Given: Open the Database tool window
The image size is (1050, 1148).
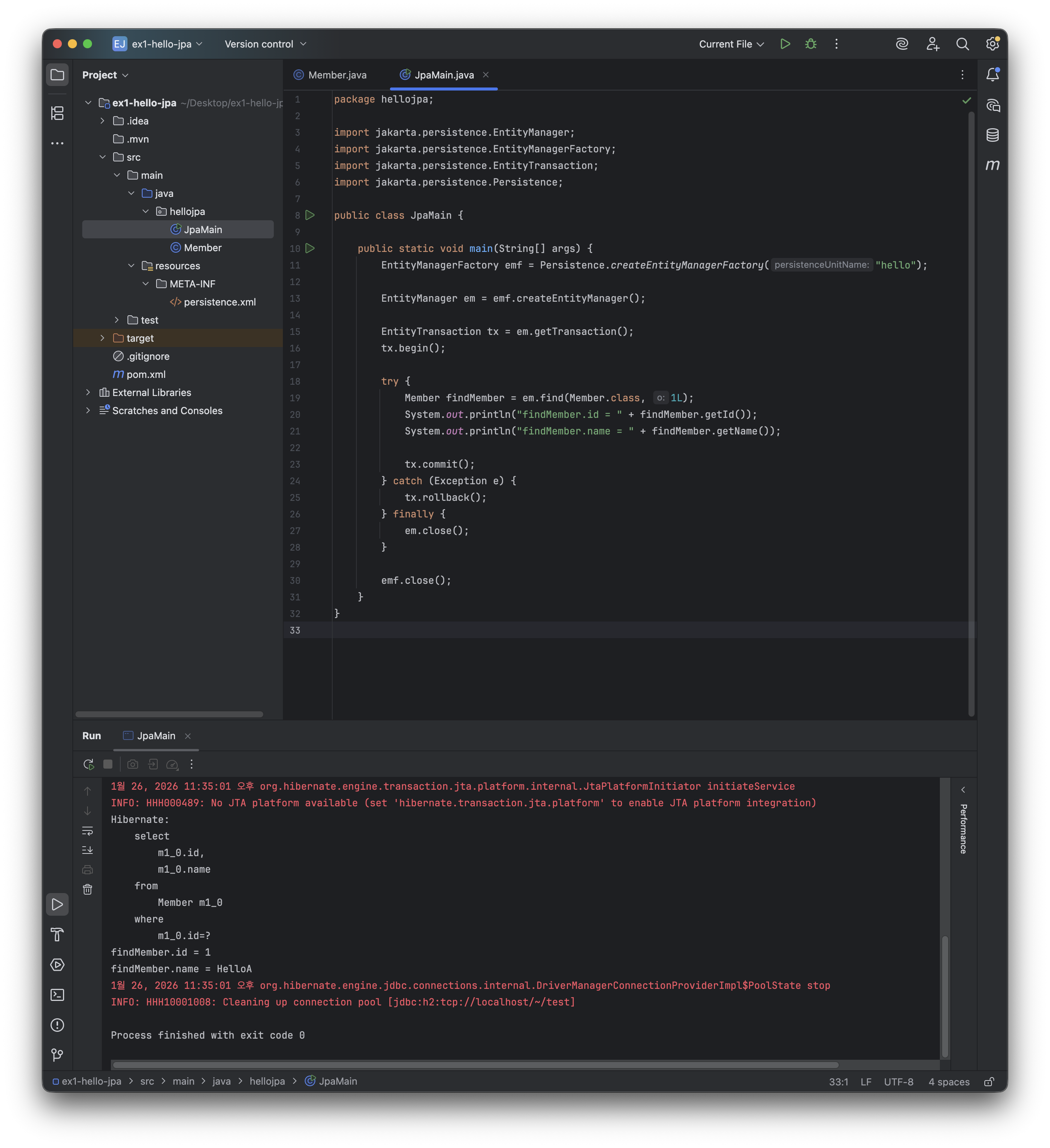Looking at the screenshot, I should pos(992,135).
